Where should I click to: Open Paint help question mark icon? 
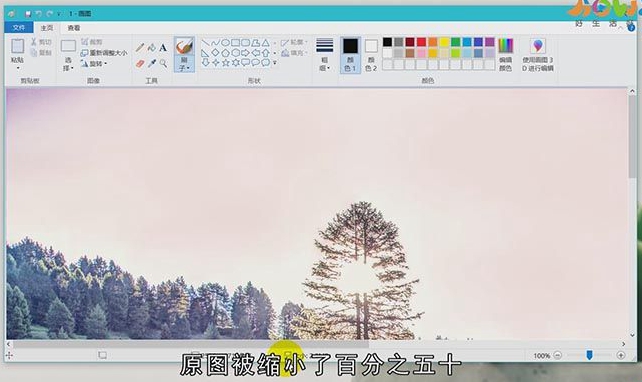pyautogui.click(x=631, y=28)
